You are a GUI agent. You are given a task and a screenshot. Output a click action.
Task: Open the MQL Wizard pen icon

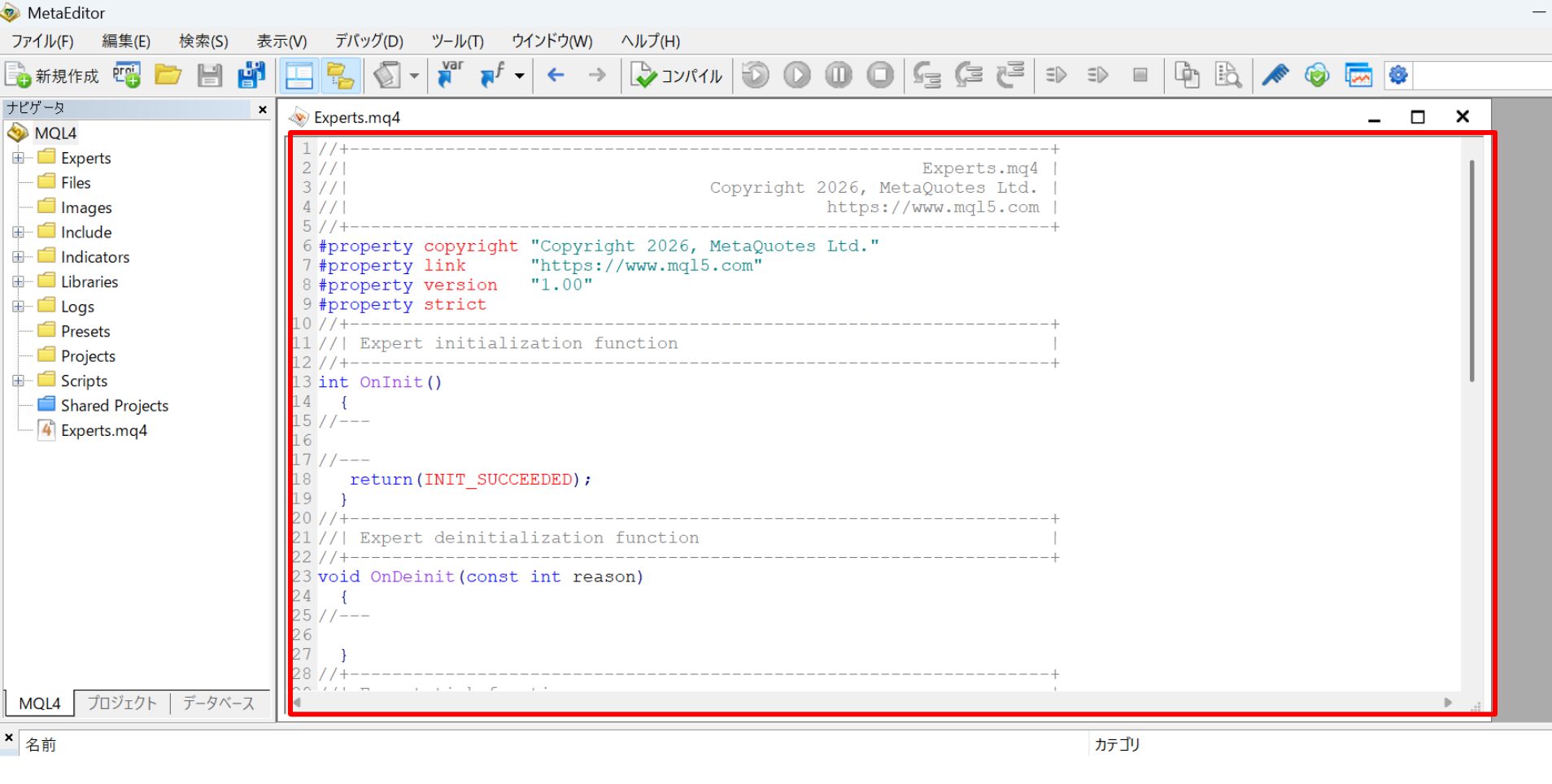click(x=1275, y=76)
